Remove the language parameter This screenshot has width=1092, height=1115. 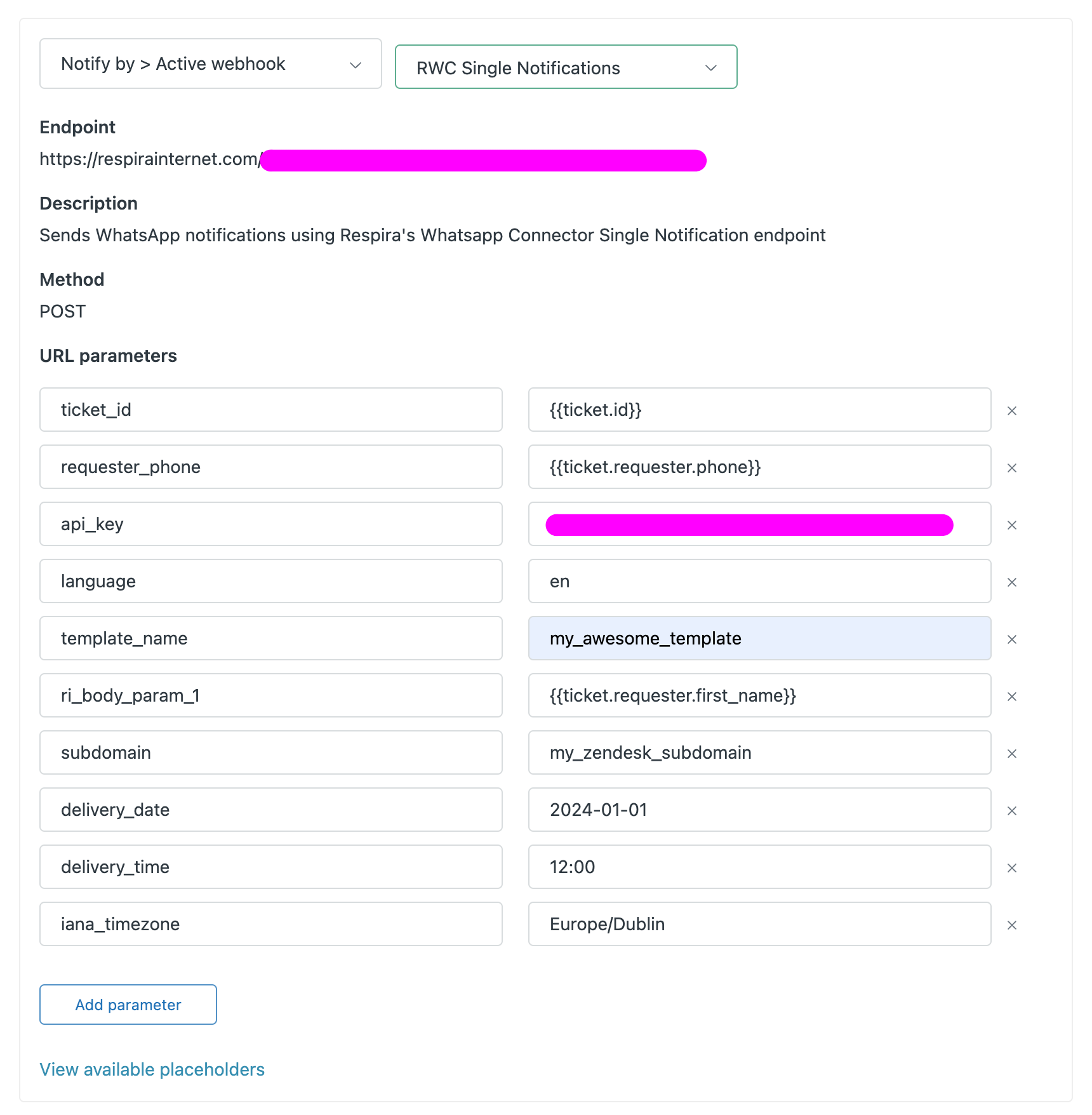[x=1011, y=582]
